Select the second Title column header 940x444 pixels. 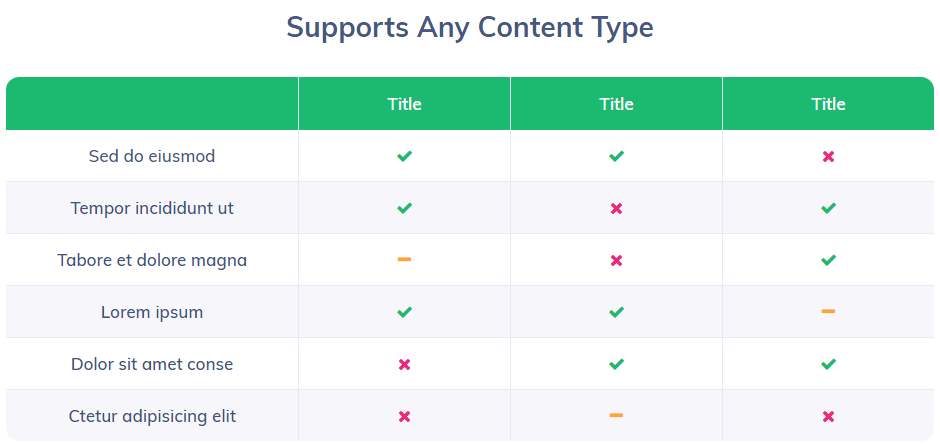pyautogui.click(x=616, y=104)
